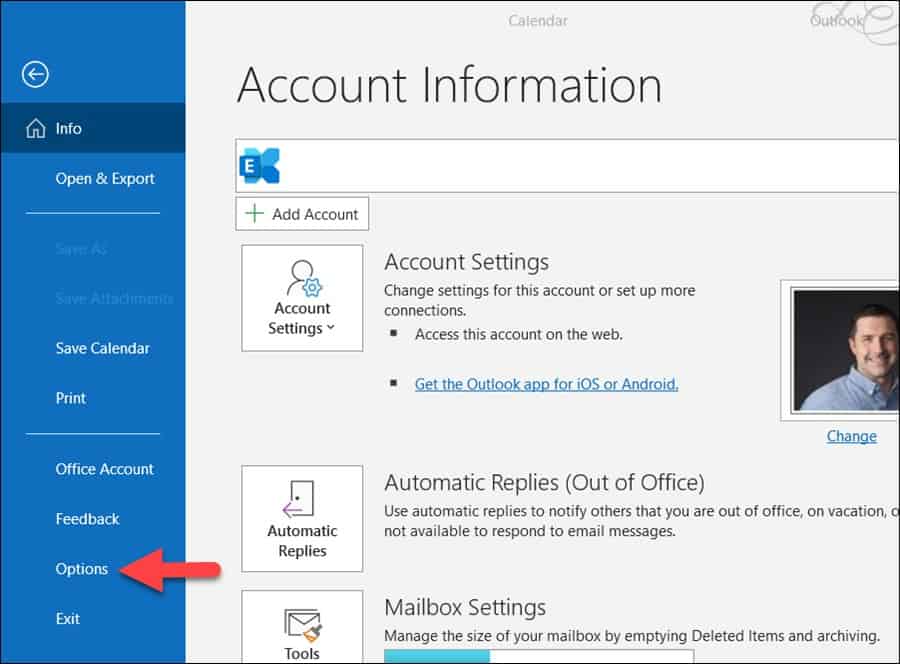Click the Automatic Replies door icon
Screen dimensions: 900x664
(299, 498)
